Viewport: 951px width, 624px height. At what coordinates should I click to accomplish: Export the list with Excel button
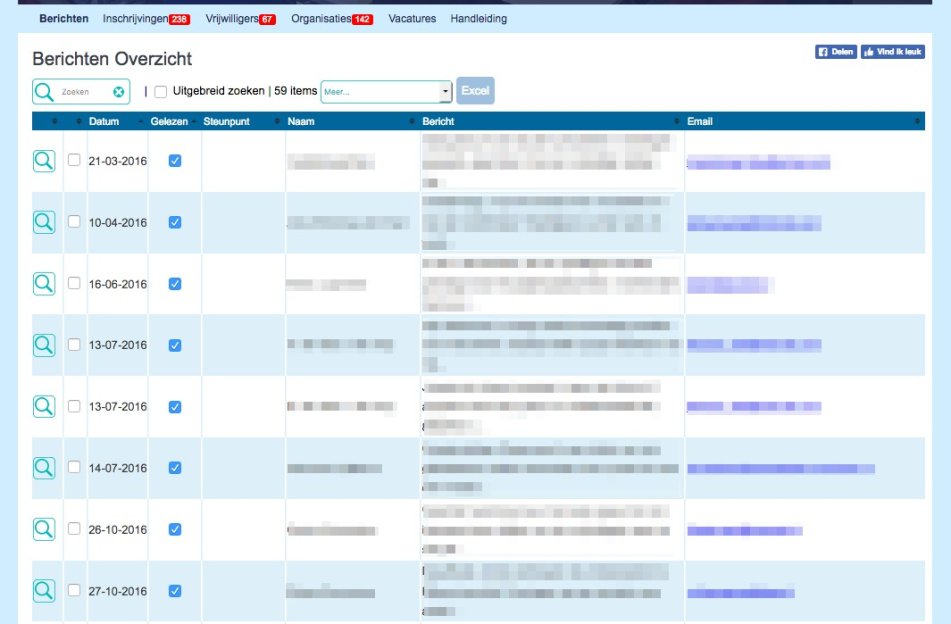(x=475, y=91)
